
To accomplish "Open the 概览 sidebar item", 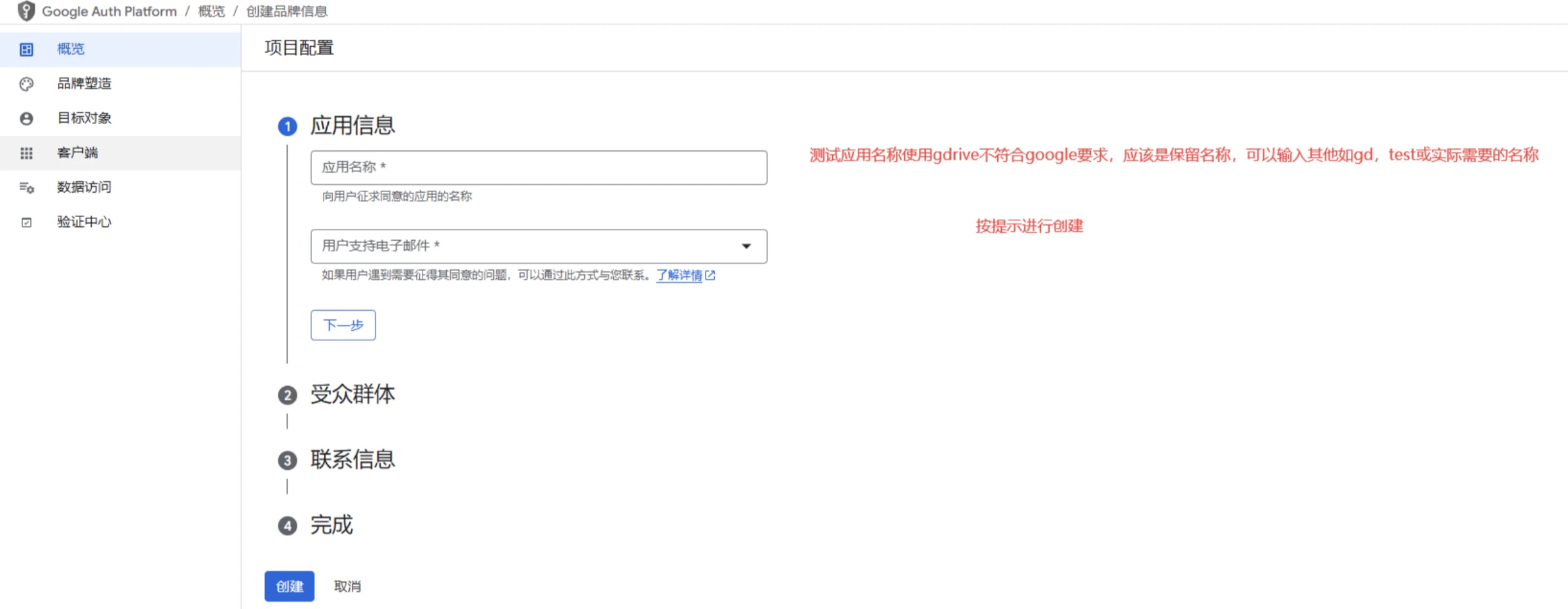I will tap(120, 49).
